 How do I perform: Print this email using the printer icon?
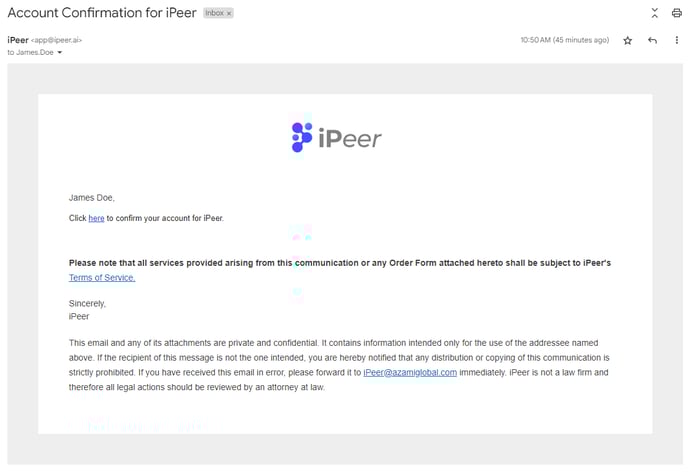[x=676, y=13]
